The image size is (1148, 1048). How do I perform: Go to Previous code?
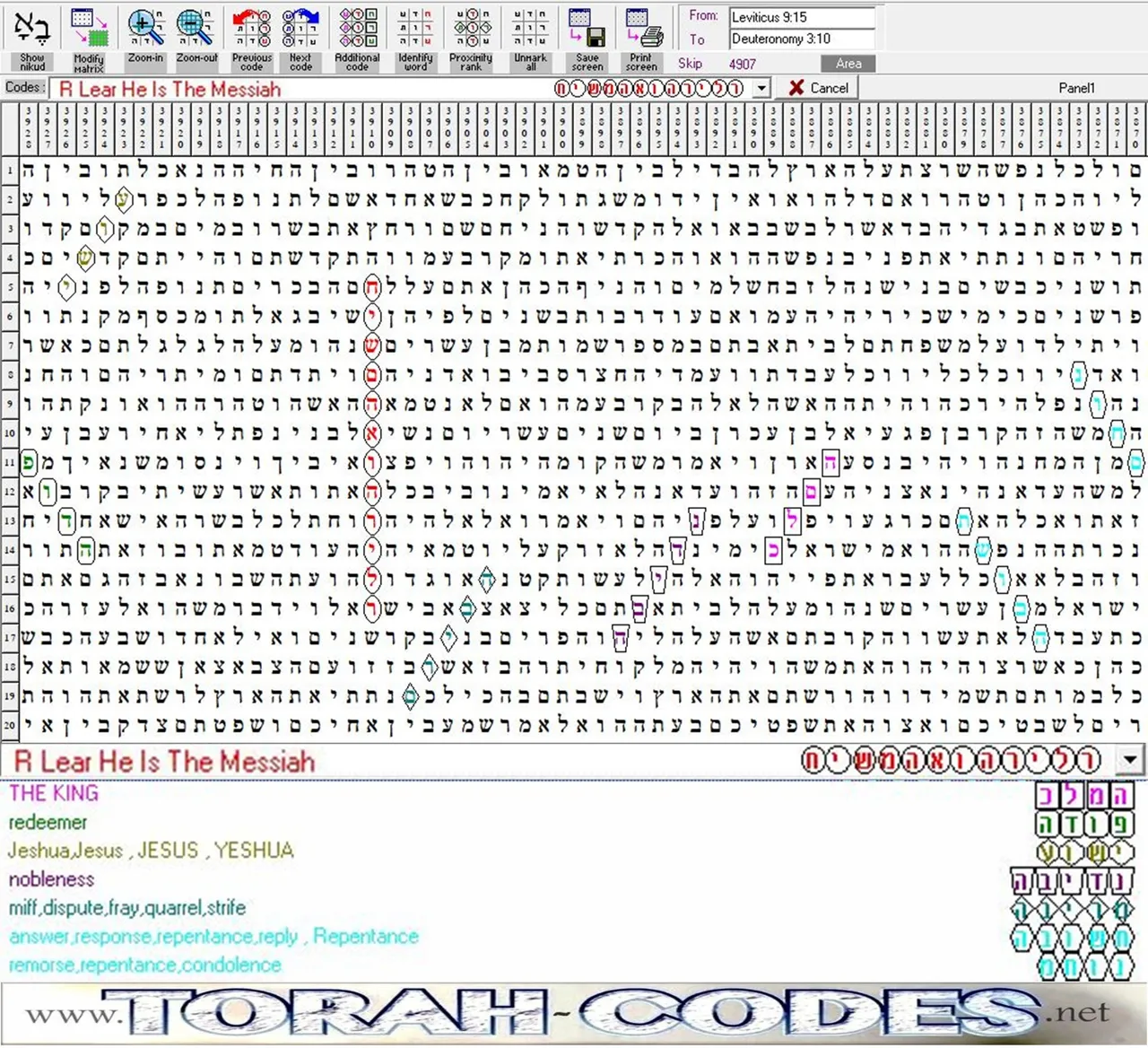tap(251, 29)
